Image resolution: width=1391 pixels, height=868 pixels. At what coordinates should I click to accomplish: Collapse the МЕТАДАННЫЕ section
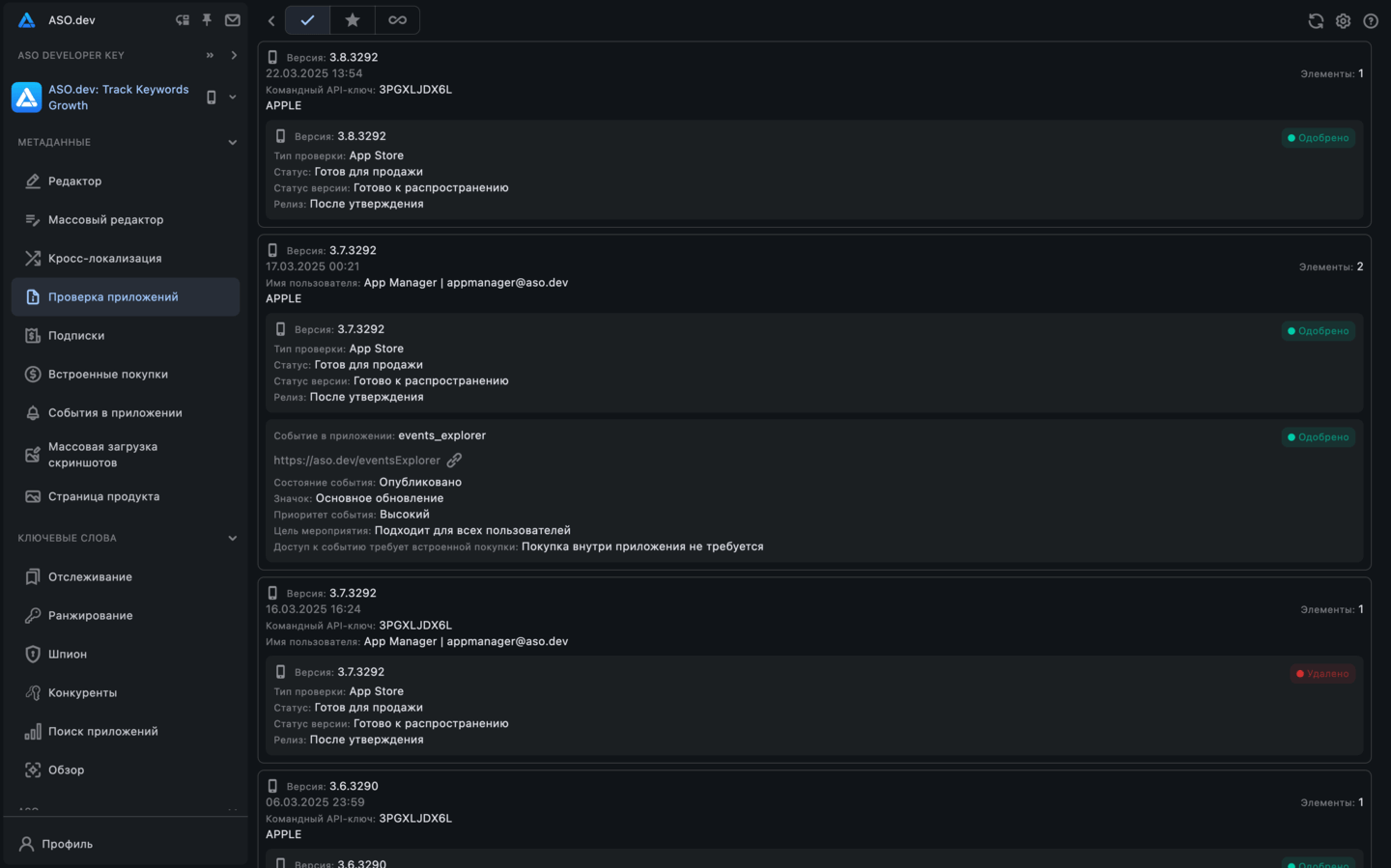click(233, 143)
